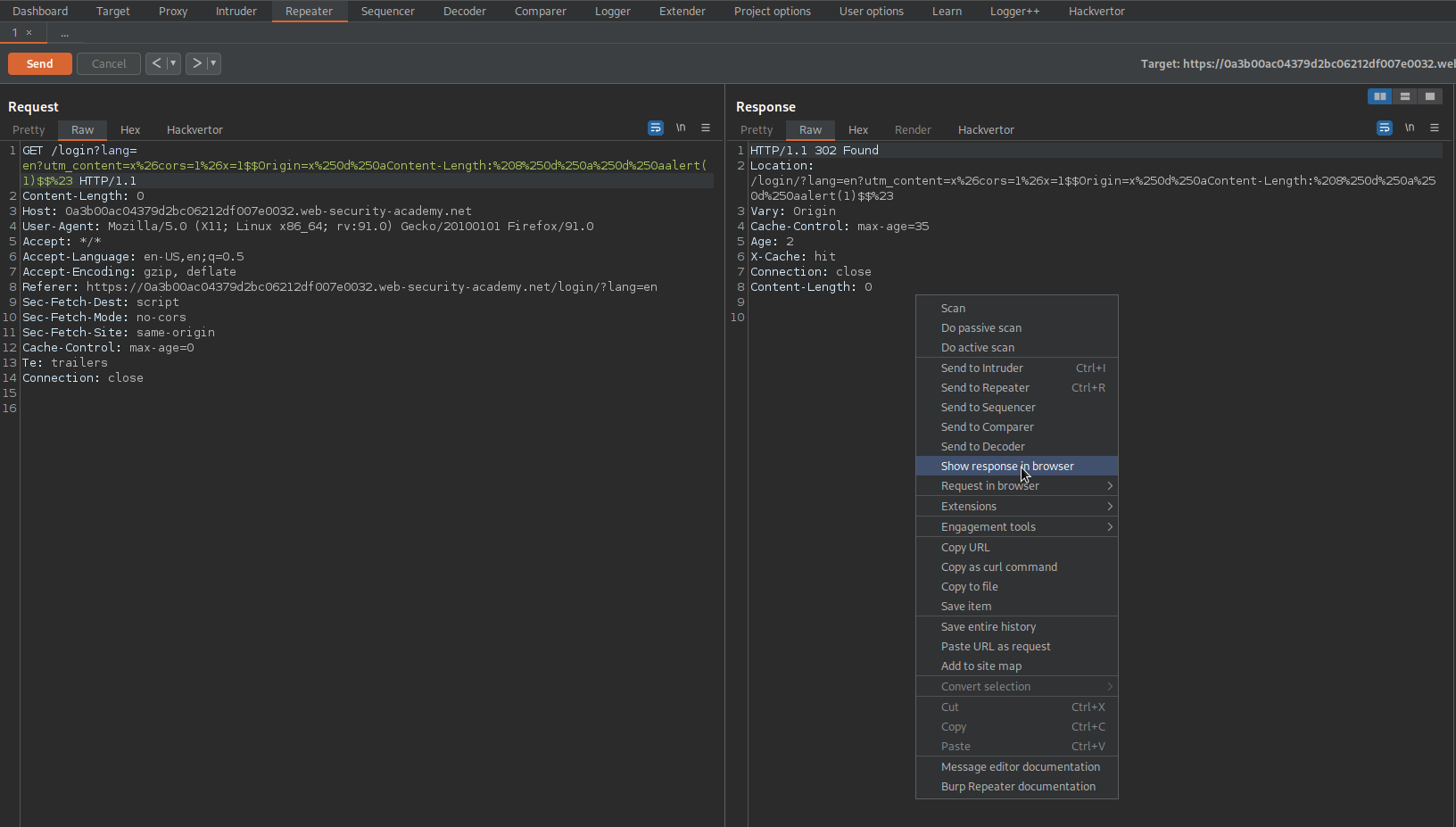Viewport: 1456px width, 827px height.
Task: Switch Response view to Hackvertor
Action: [x=986, y=130]
